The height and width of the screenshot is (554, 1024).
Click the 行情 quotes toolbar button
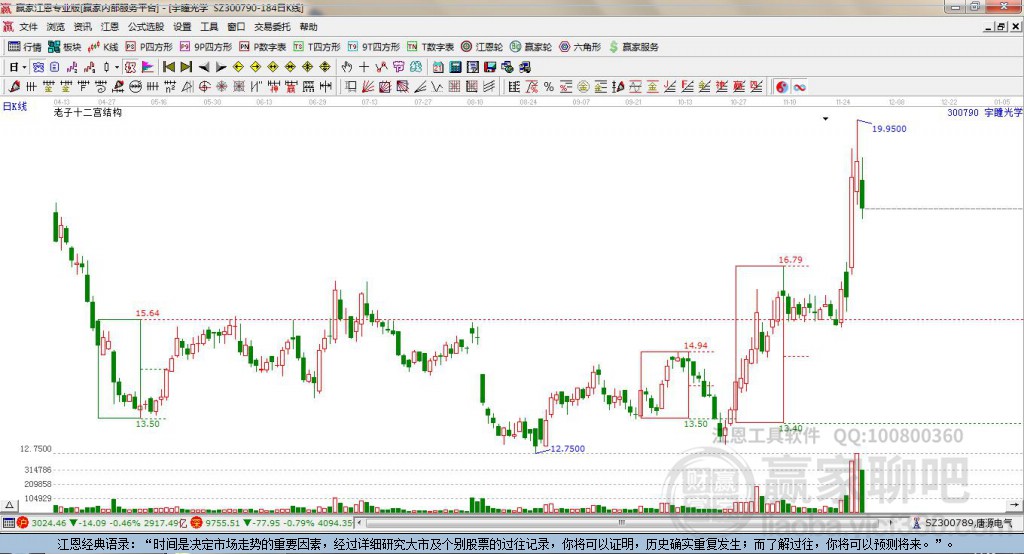pyautogui.click(x=25, y=47)
